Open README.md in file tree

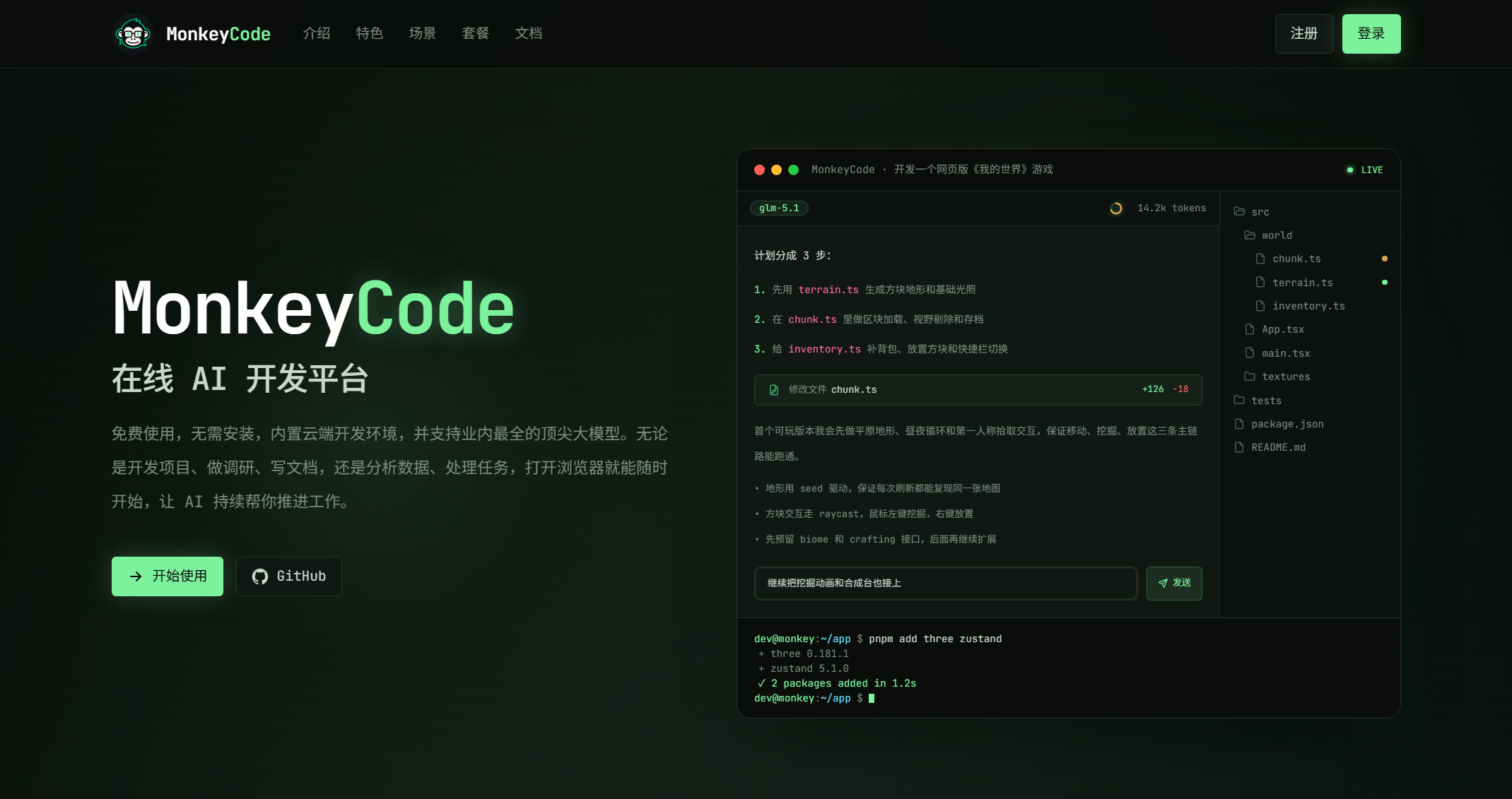click(1278, 447)
